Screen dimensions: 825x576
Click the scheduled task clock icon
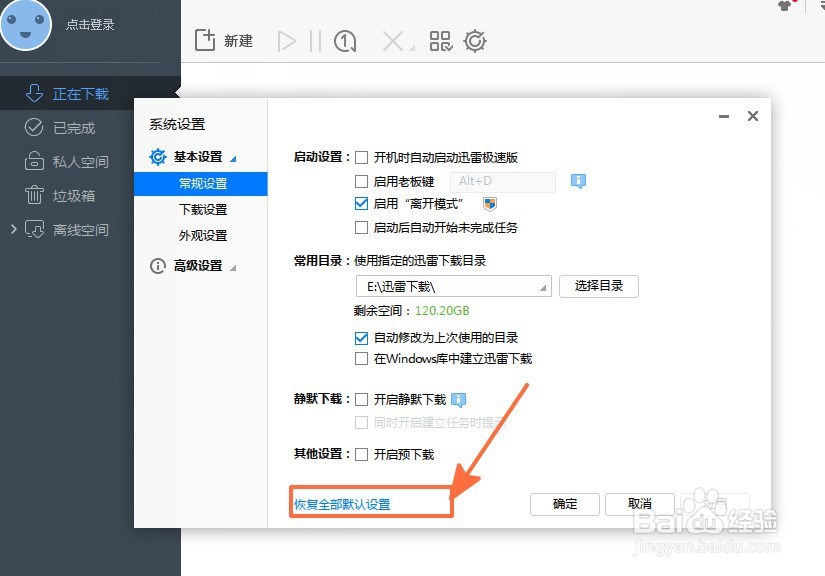pos(345,41)
